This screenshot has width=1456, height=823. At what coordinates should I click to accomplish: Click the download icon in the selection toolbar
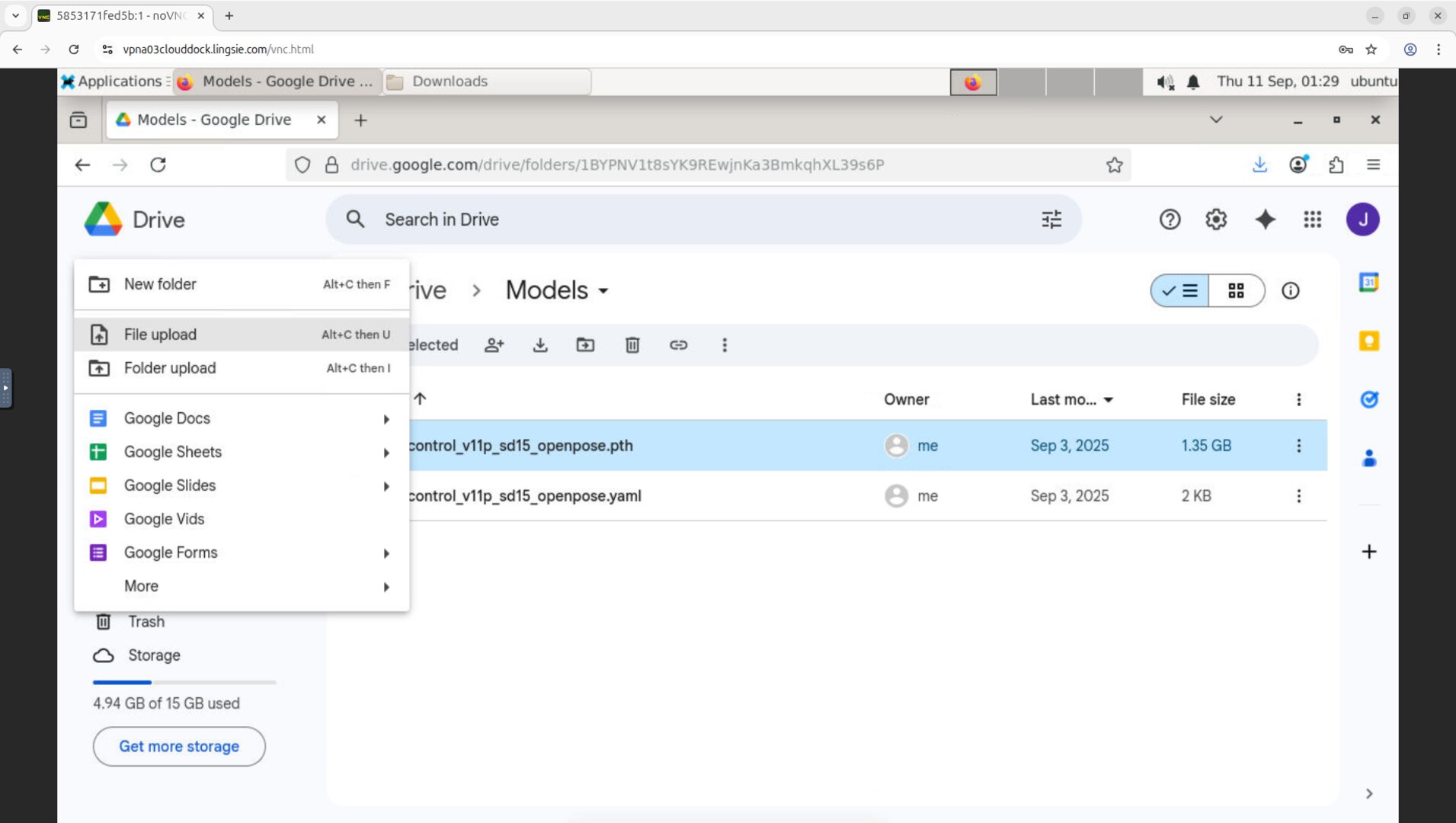pyautogui.click(x=541, y=345)
